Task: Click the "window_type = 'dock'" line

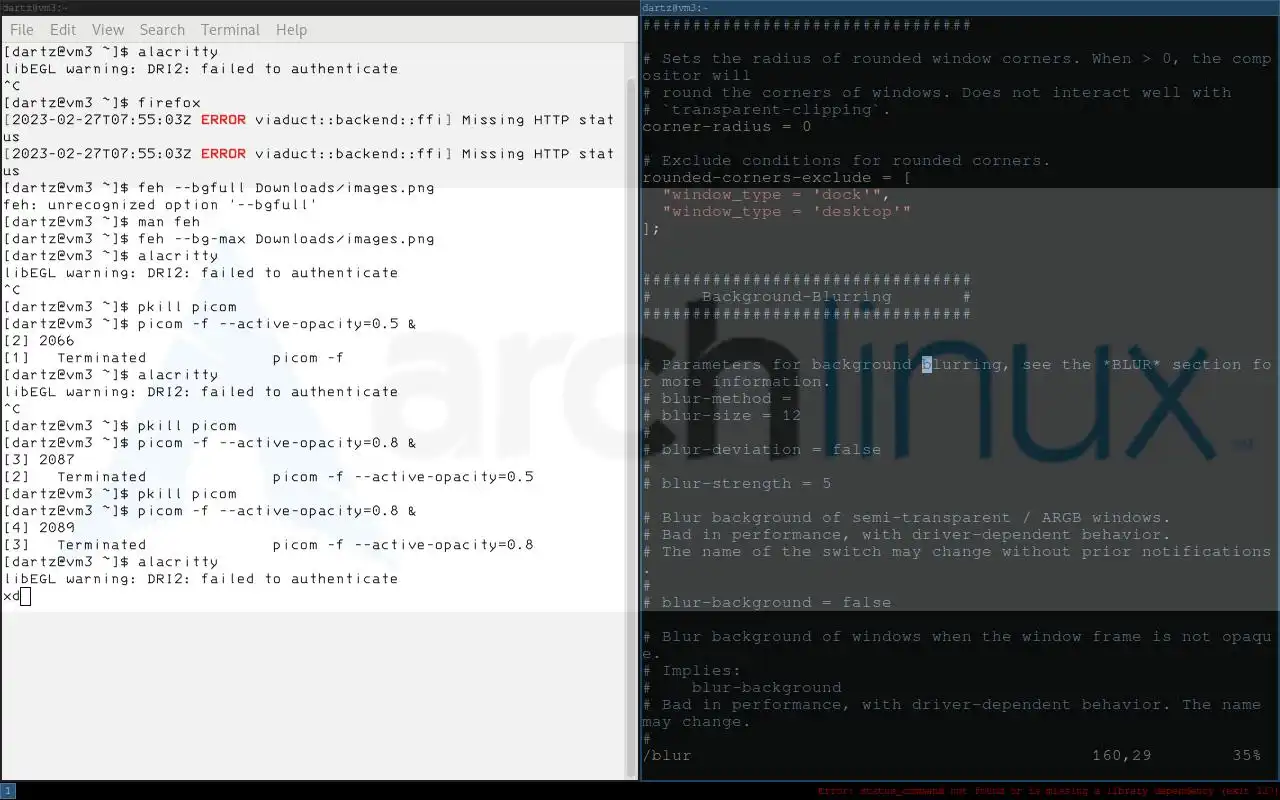Action: [x=776, y=195]
